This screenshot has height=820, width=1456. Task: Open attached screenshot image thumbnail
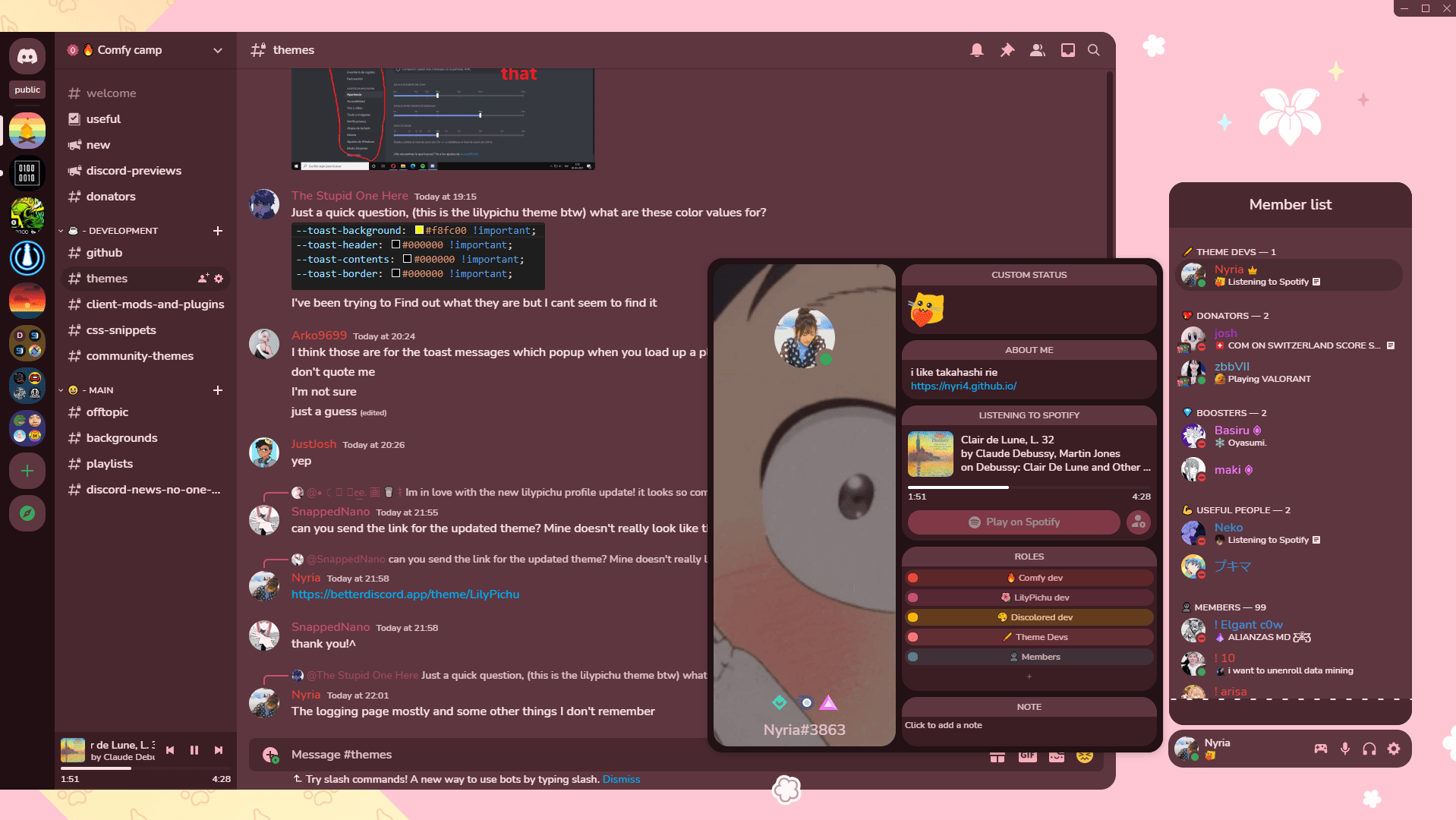[443, 119]
